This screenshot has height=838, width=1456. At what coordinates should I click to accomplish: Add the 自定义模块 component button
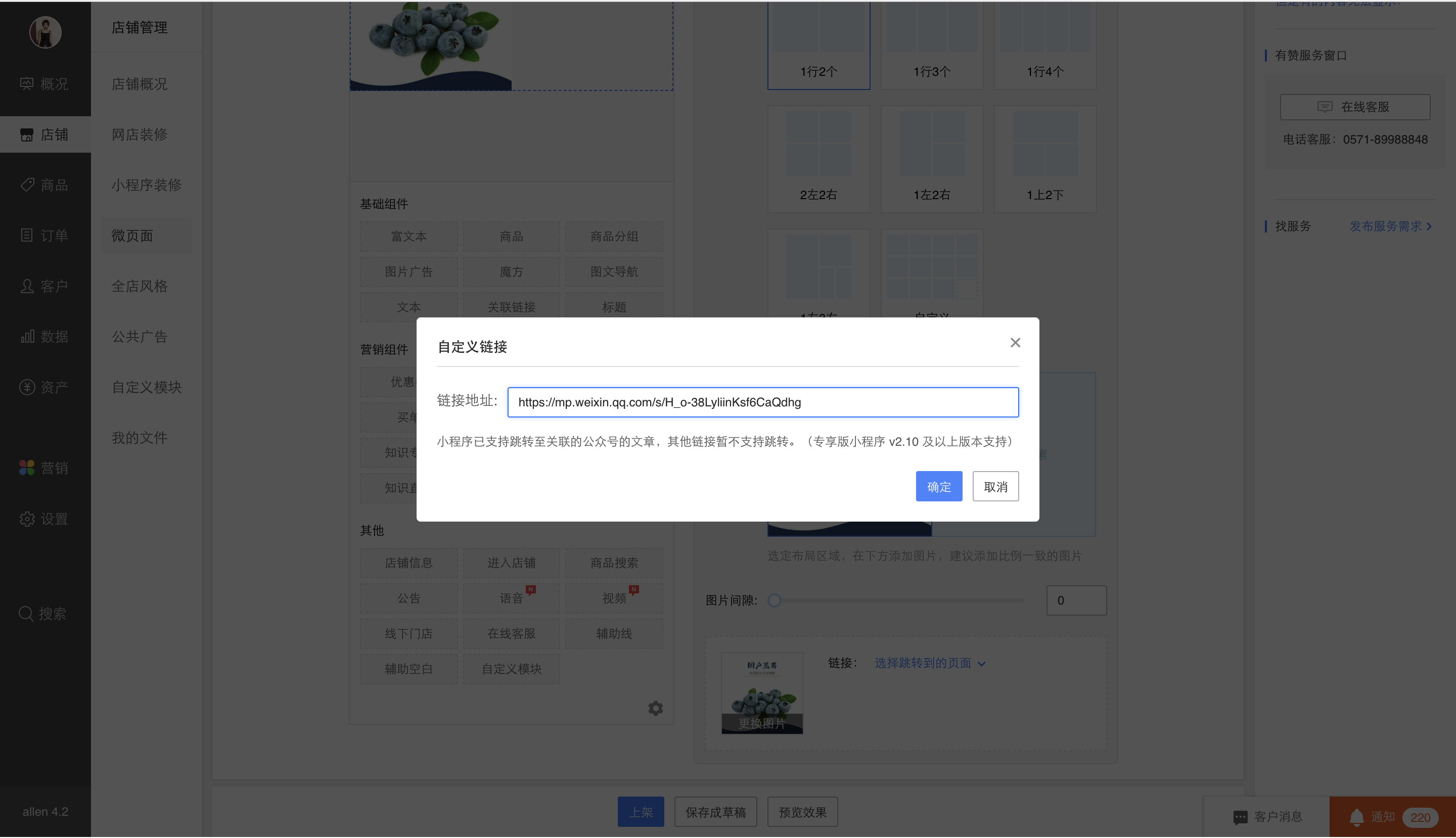coord(511,669)
